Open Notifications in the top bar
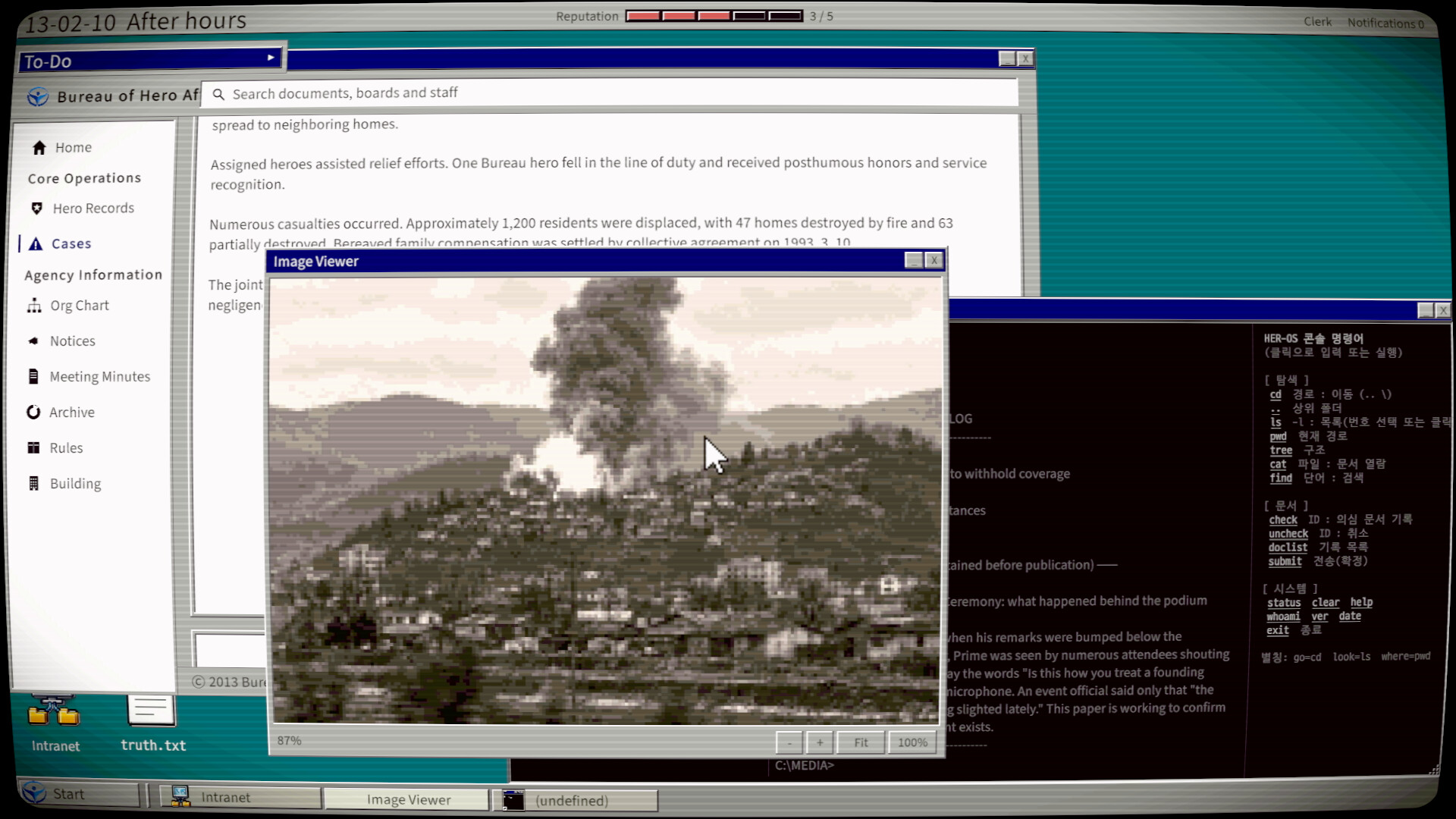Screen dimensions: 1456x819 coord(1385,23)
